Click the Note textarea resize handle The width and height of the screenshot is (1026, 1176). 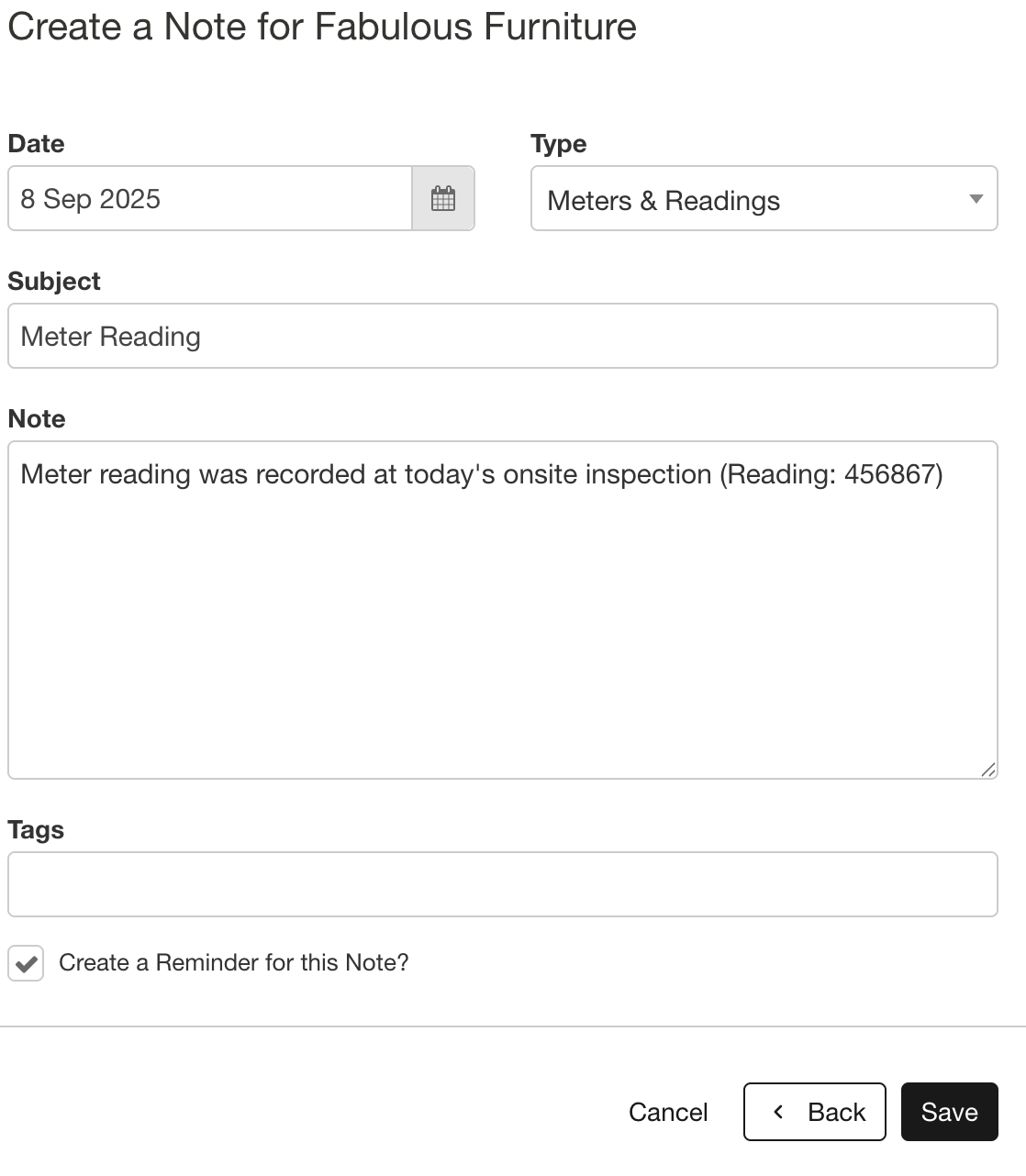(987, 770)
